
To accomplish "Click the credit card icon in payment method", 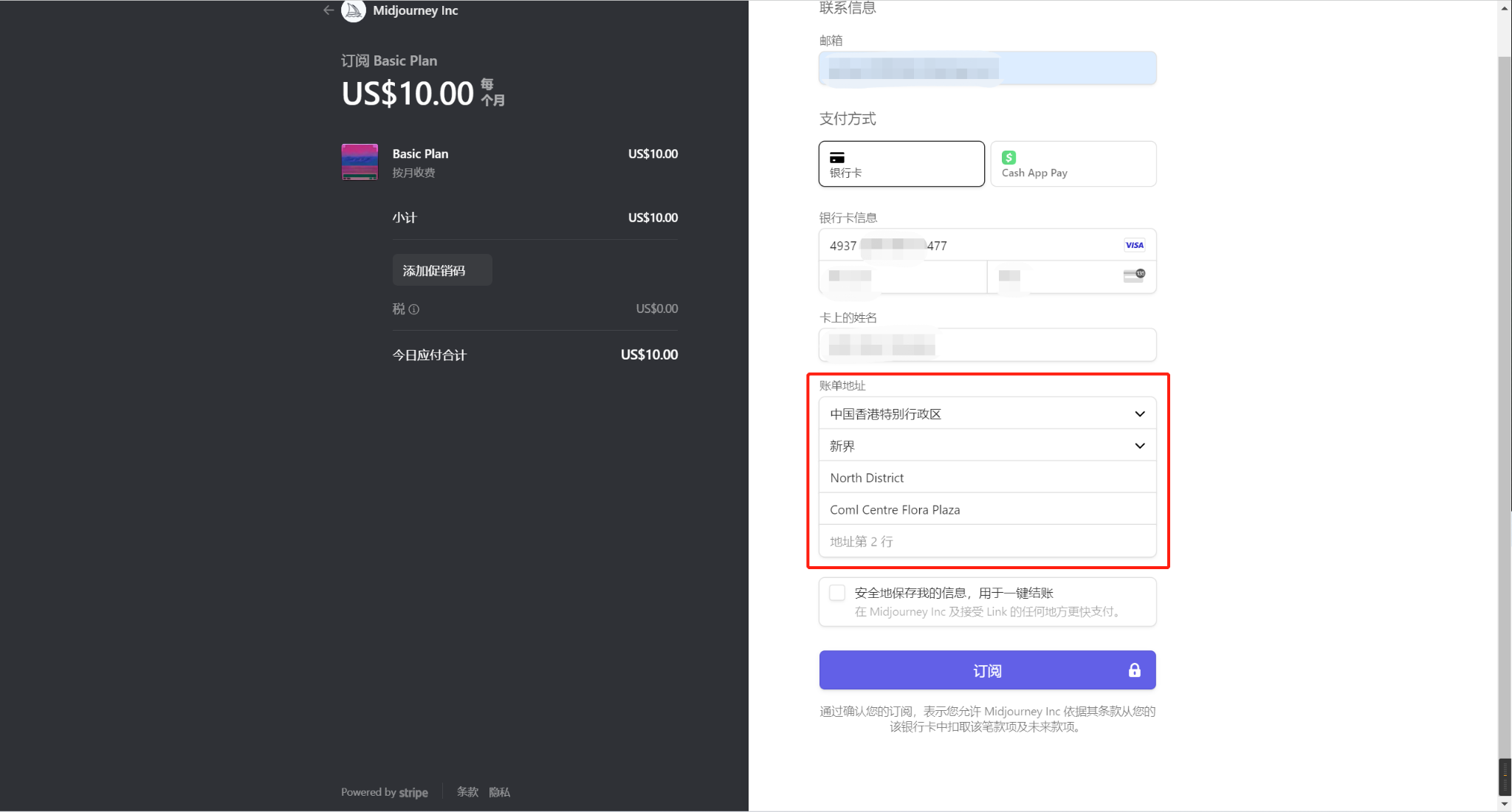I will click(x=837, y=157).
